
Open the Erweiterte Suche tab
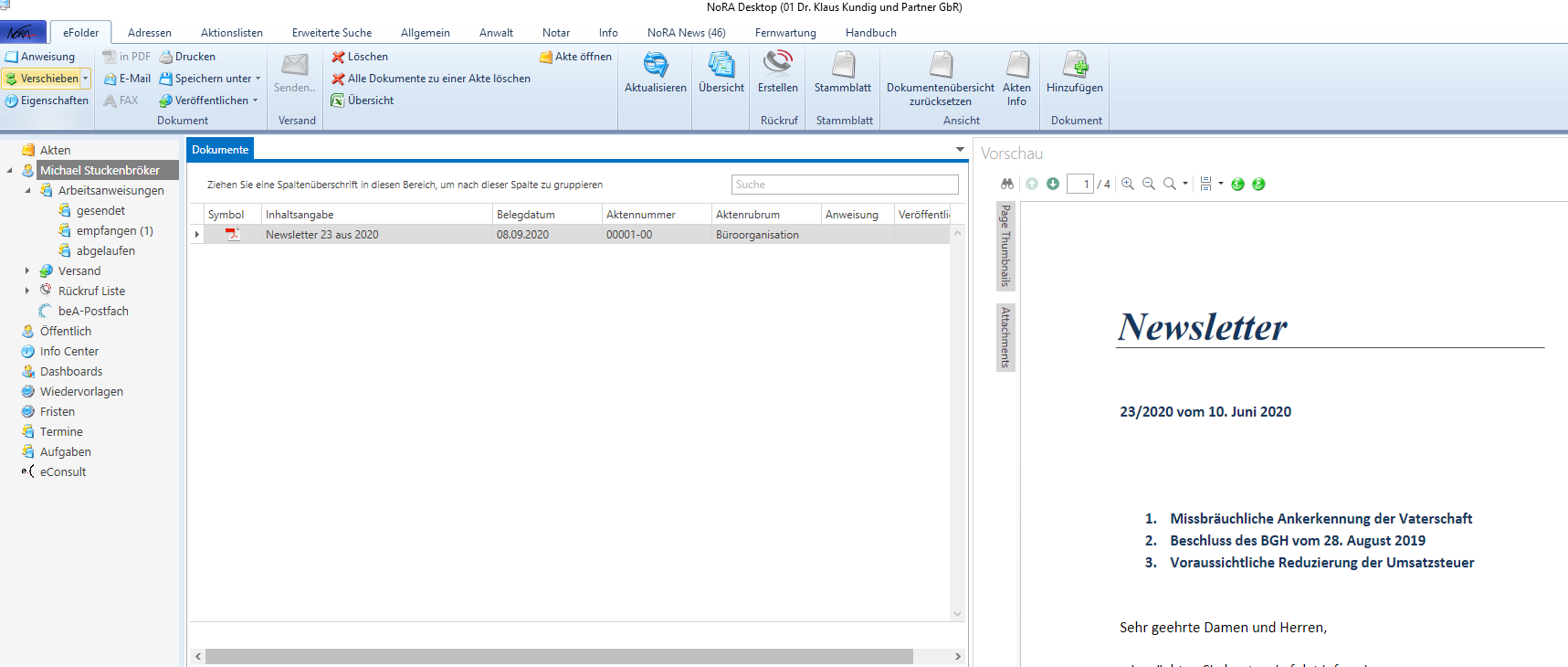point(331,33)
